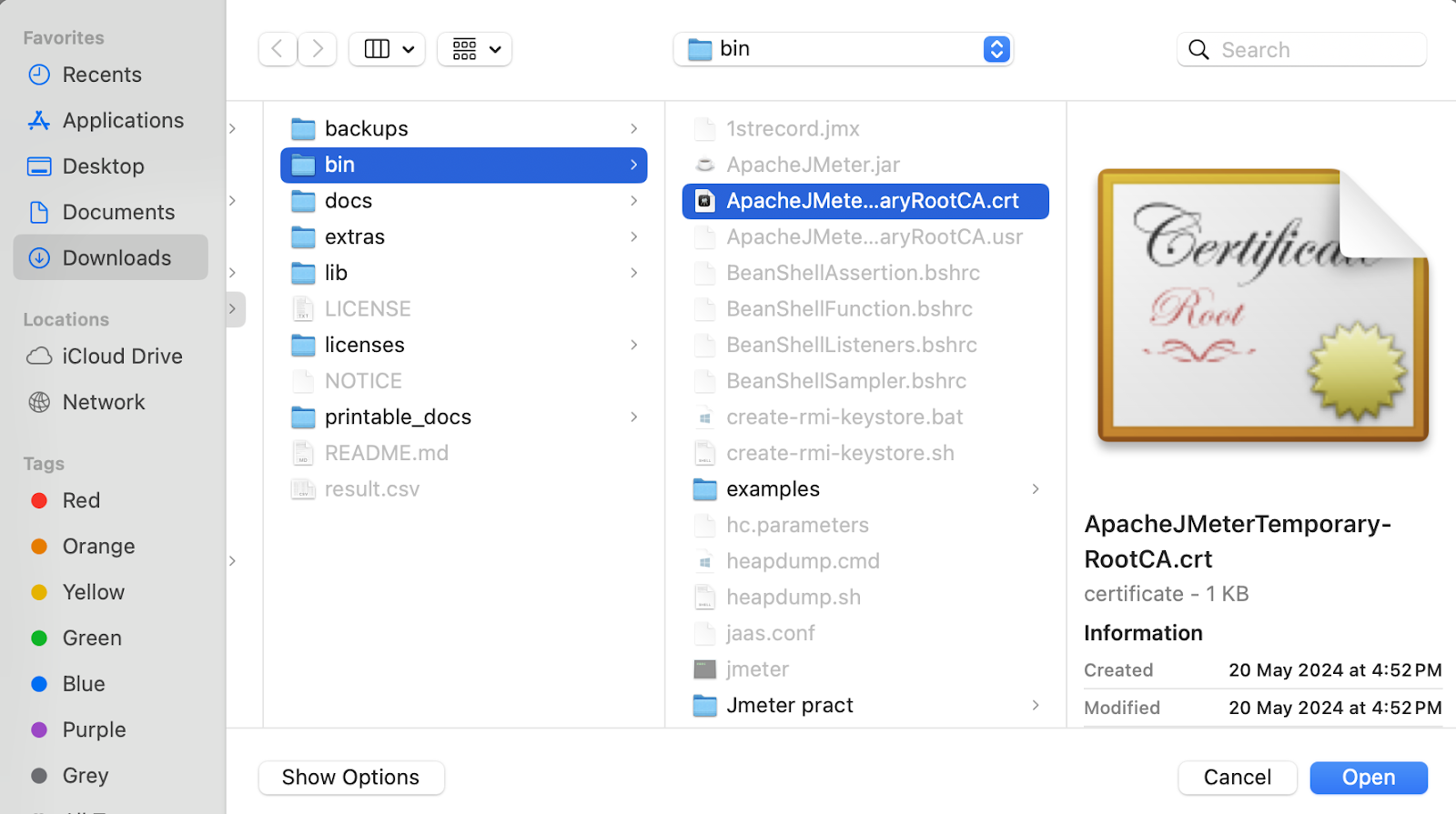1456x814 pixels.
Task: Click create-rmi-keystore.sh file
Action: point(865,453)
